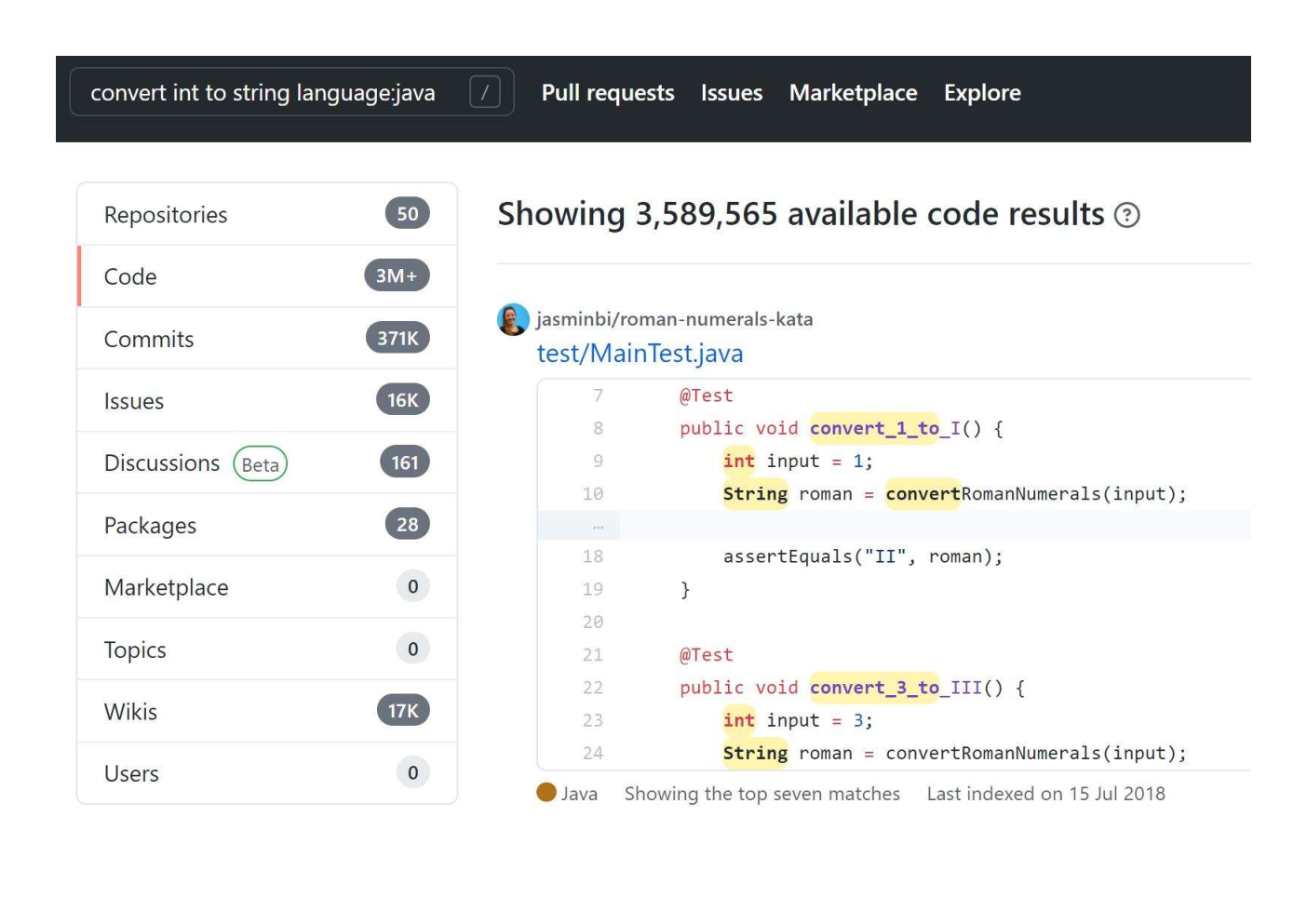Click highlighted convert_1_to method name

tap(874, 428)
